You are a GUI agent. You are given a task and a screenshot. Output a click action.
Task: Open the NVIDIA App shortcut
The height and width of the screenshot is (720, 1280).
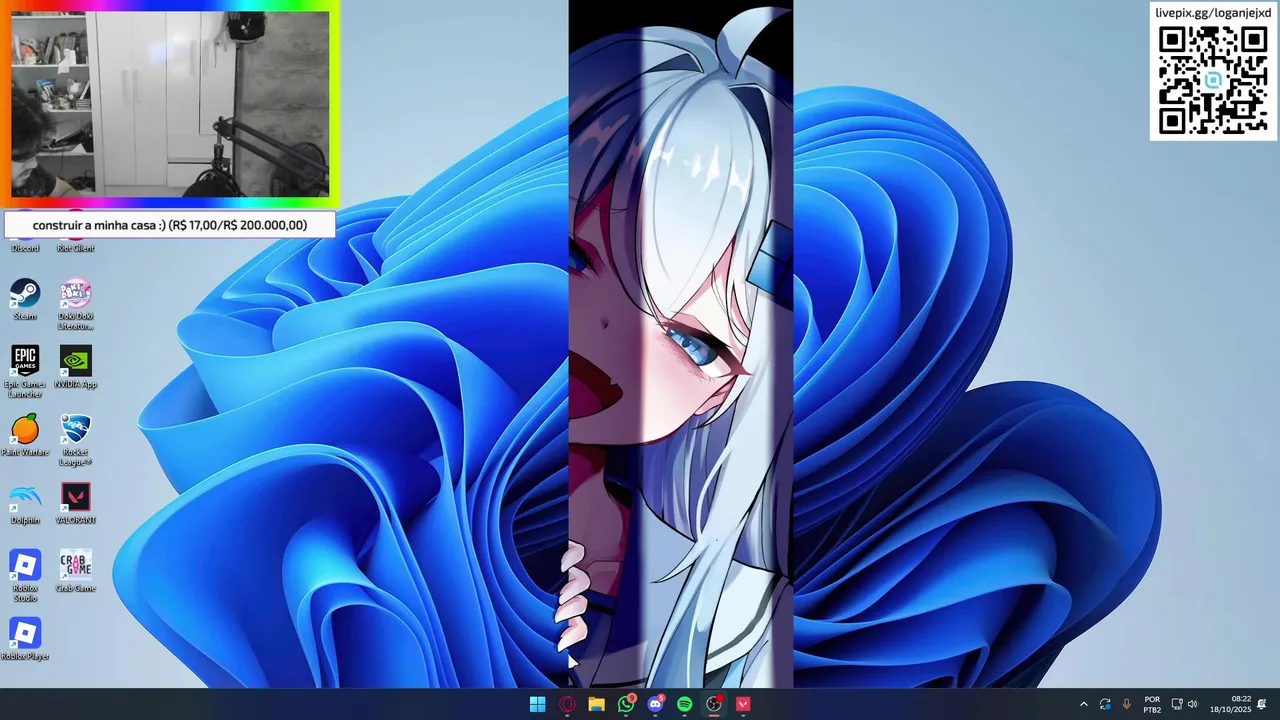(x=76, y=367)
